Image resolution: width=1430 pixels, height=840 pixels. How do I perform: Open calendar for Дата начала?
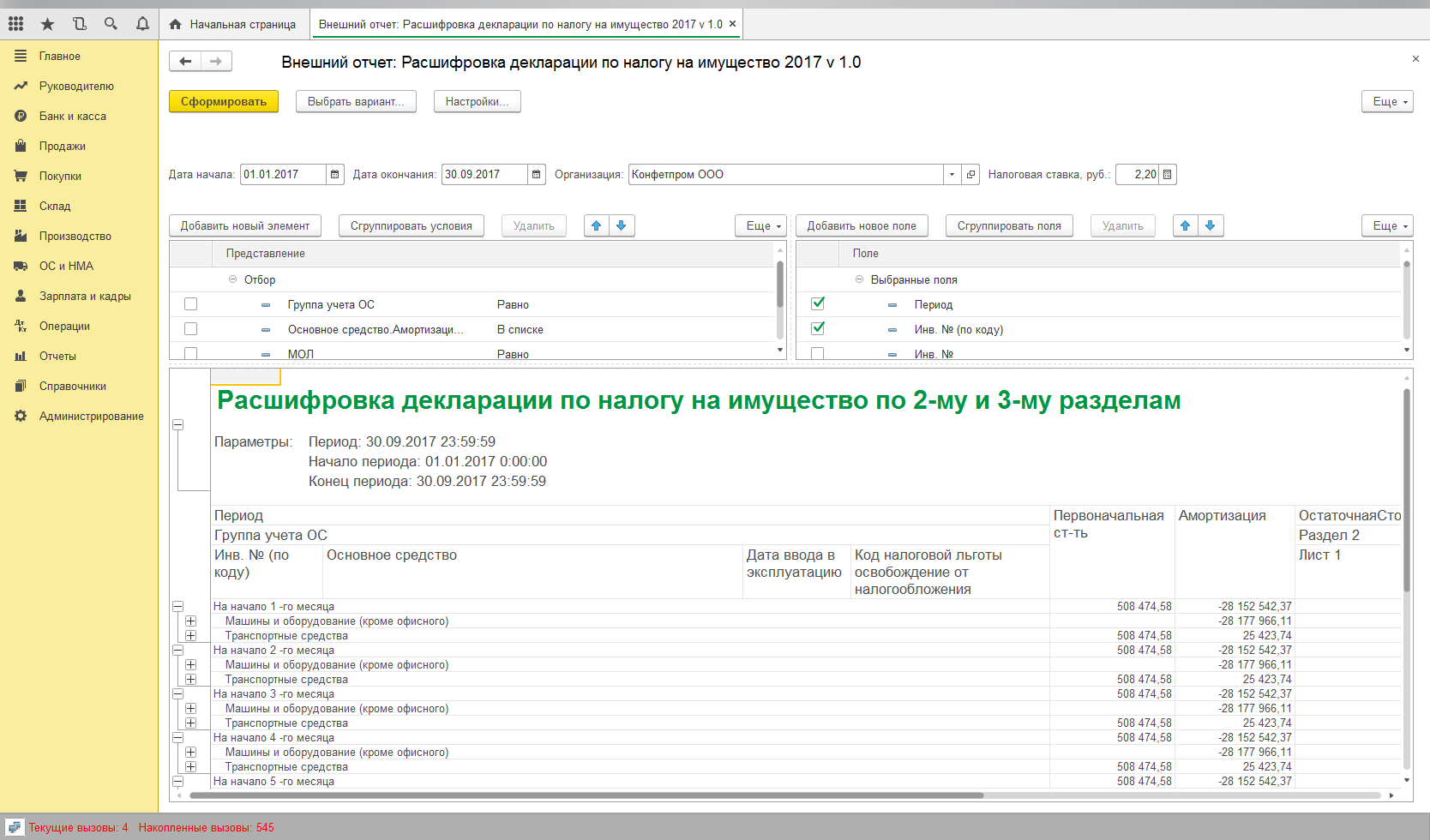[x=335, y=174]
